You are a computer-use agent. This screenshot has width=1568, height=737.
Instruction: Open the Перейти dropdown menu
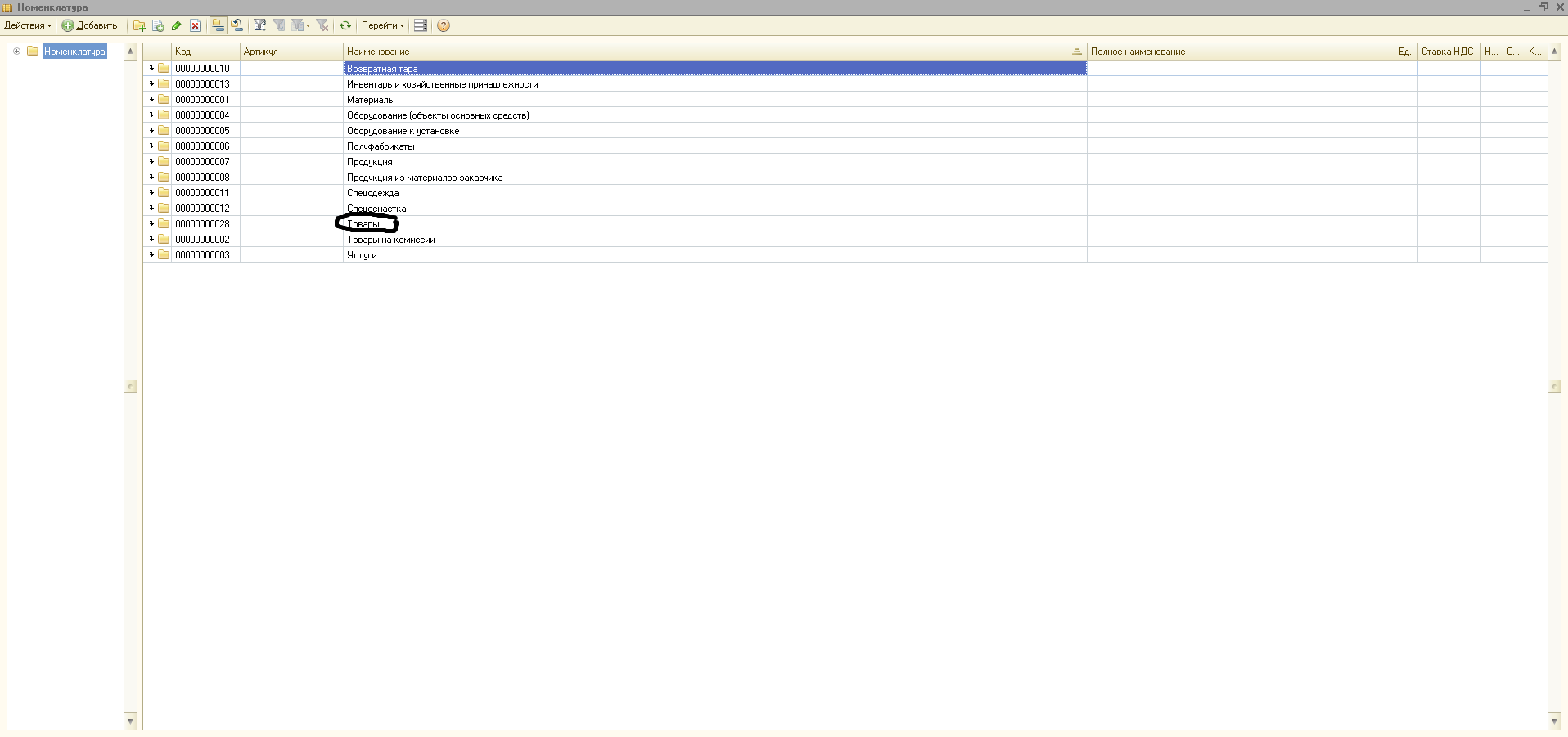[382, 25]
